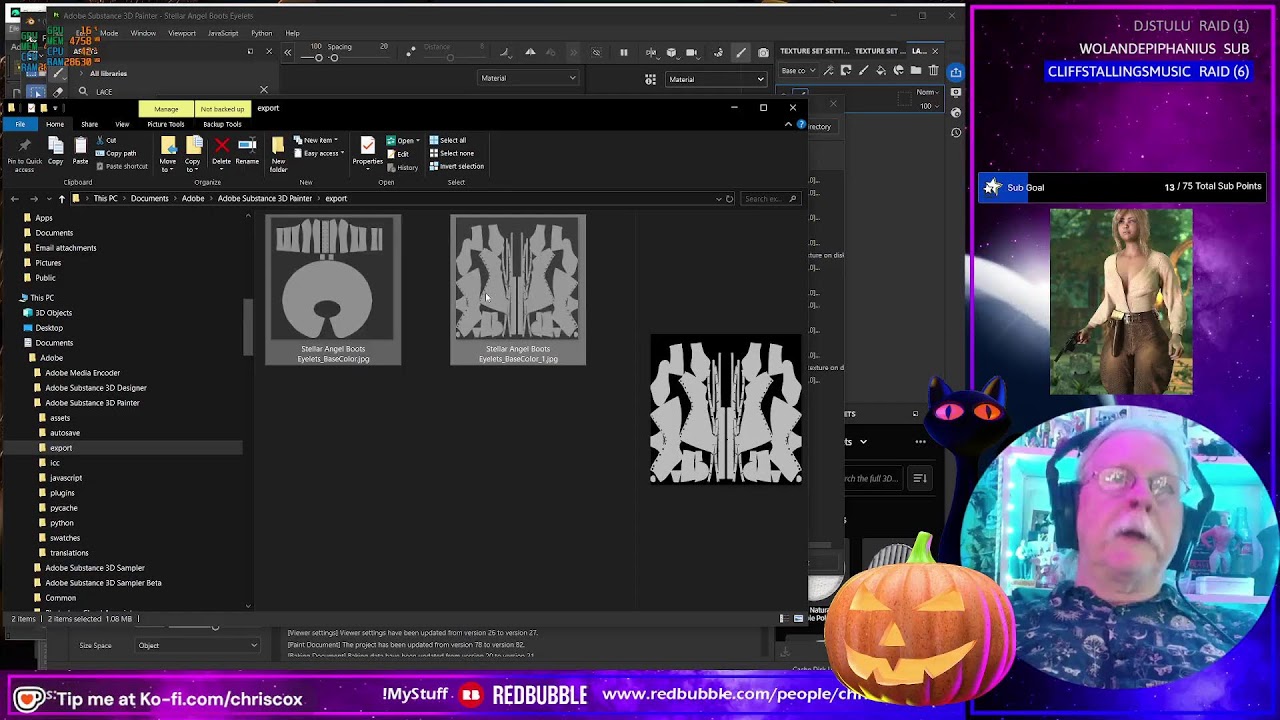This screenshot has height=720, width=1280.
Task: Open the Picture Tools tab
Action: tap(166, 124)
